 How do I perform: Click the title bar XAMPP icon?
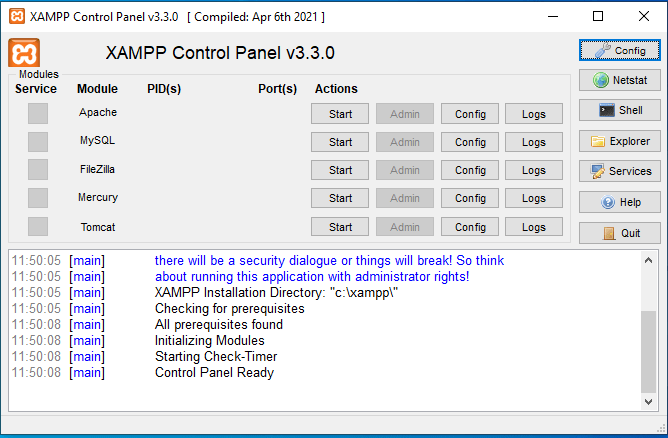tap(16, 16)
